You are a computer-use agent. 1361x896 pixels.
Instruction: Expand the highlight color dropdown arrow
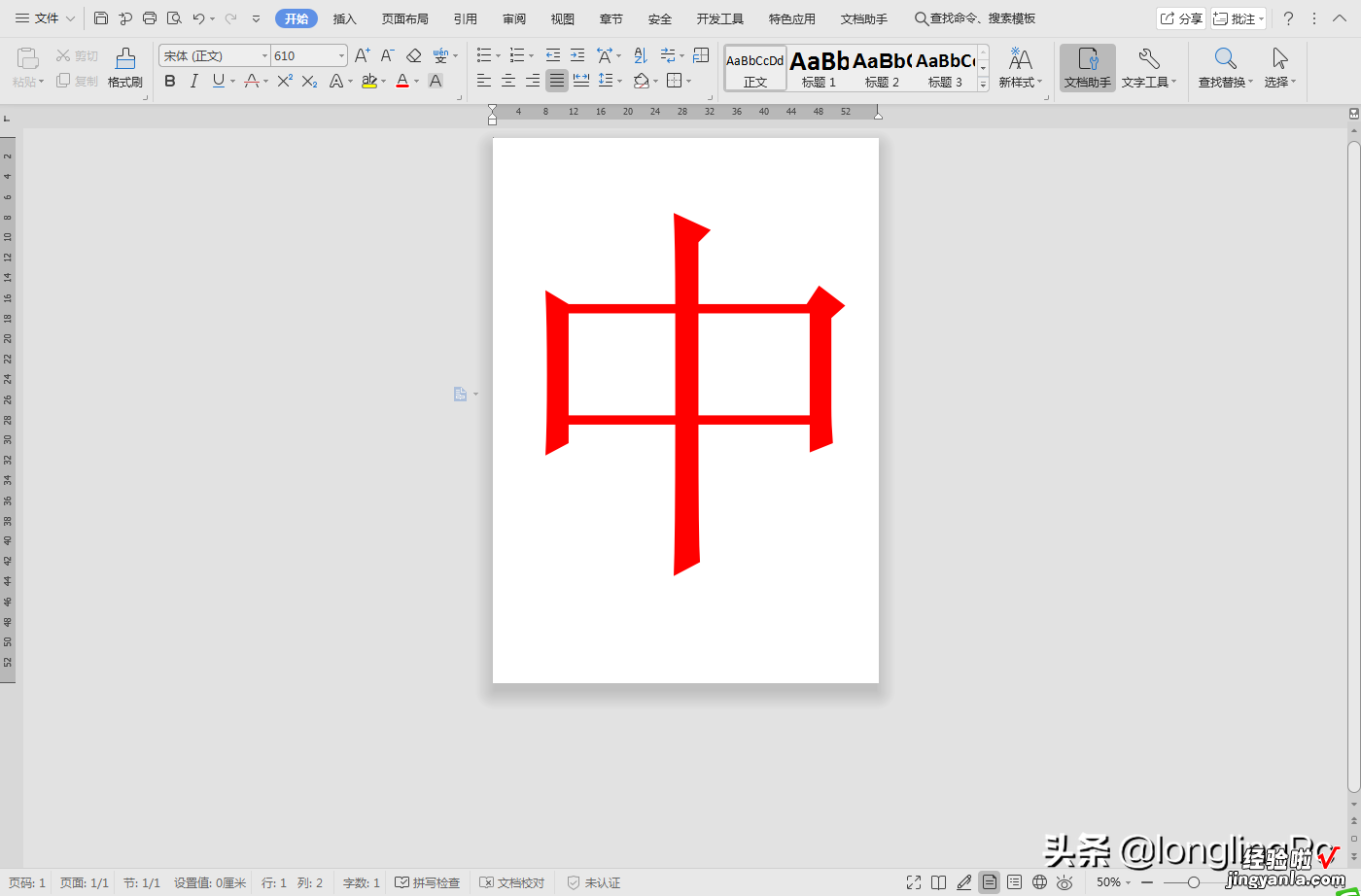pos(384,82)
